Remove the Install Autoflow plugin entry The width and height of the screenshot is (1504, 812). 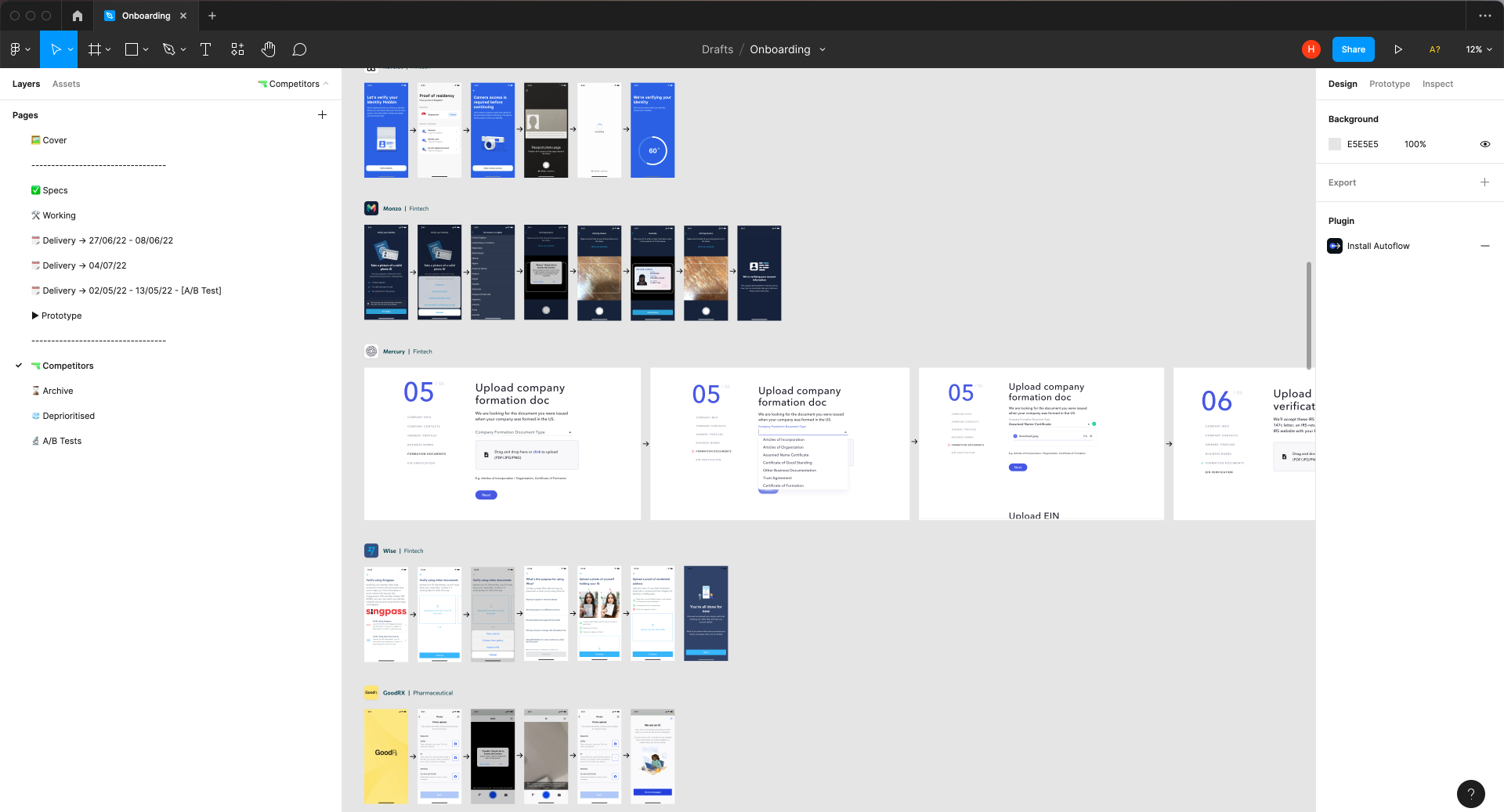click(1484, 246)
